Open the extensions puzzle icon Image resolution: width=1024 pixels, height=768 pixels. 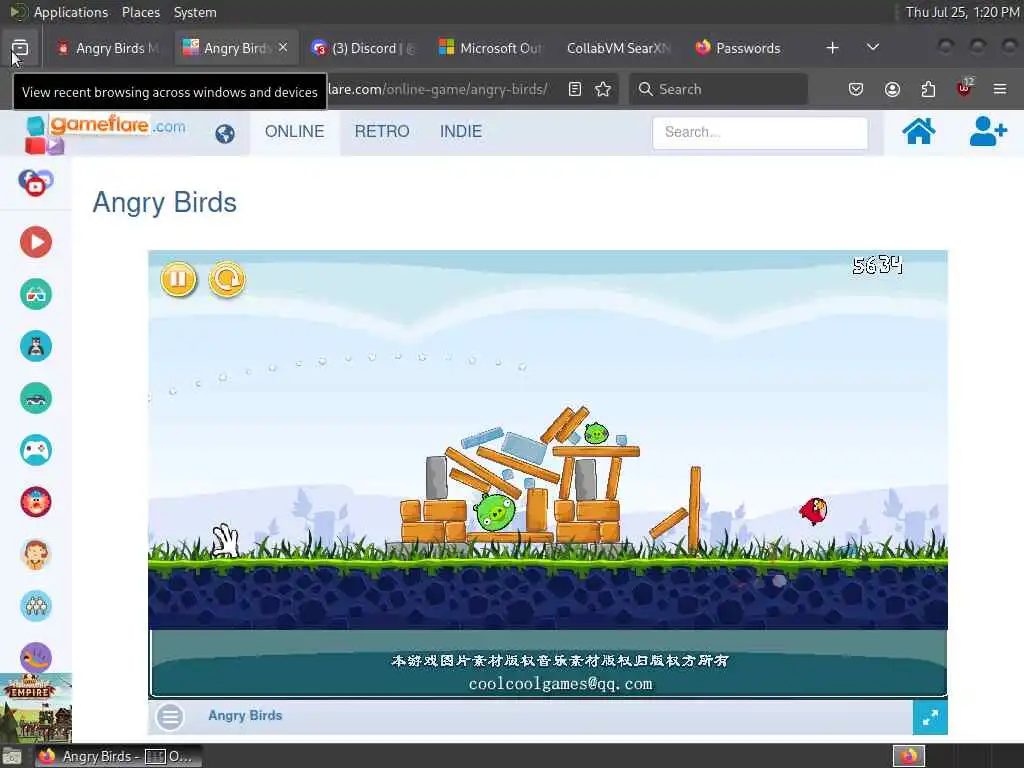(x=928, y=89)
